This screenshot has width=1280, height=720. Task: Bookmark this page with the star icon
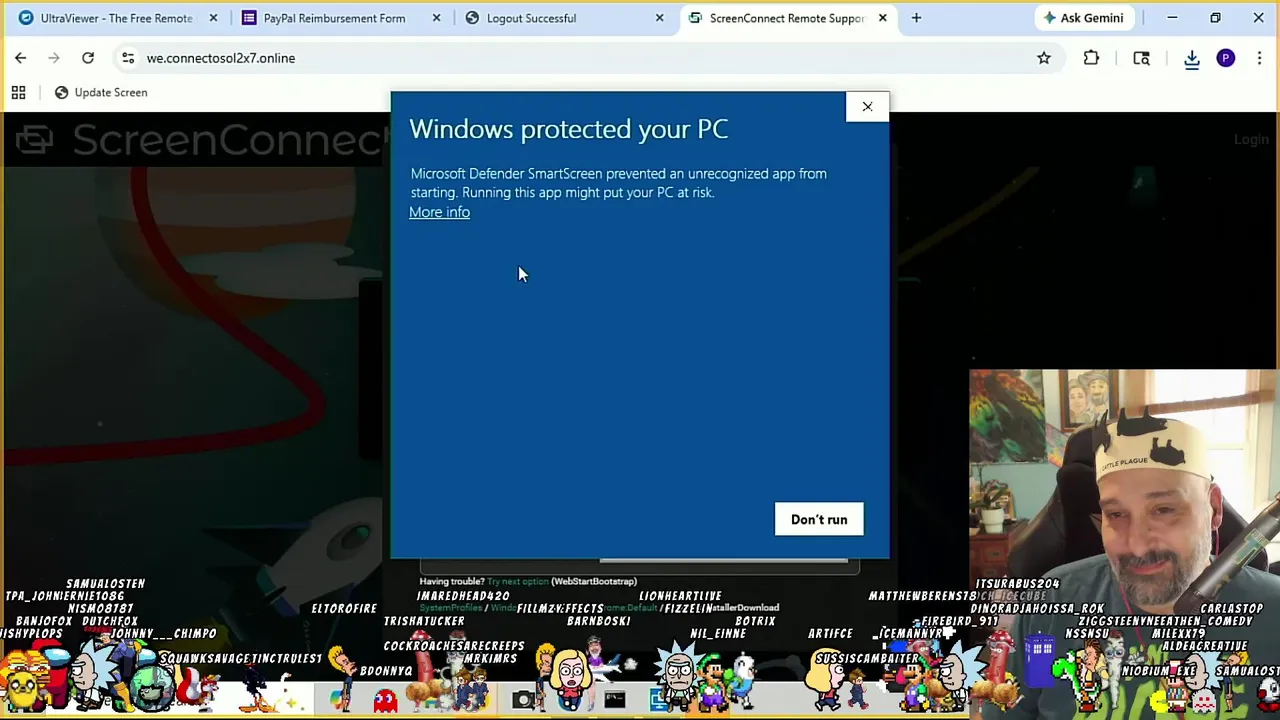1044,58
